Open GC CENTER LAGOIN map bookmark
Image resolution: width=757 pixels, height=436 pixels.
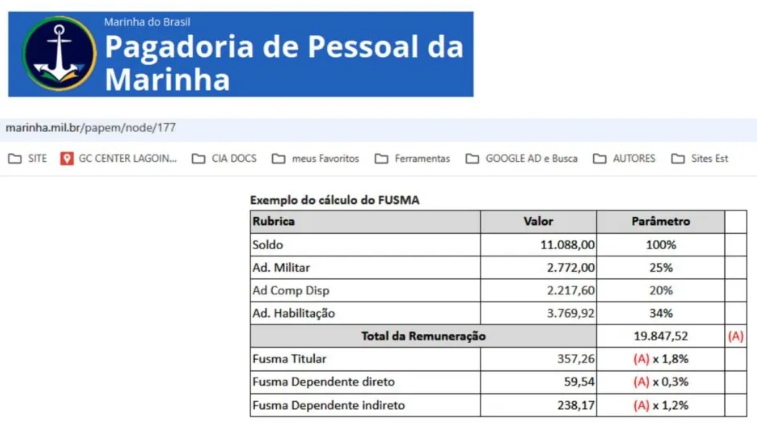click(119, 158)
